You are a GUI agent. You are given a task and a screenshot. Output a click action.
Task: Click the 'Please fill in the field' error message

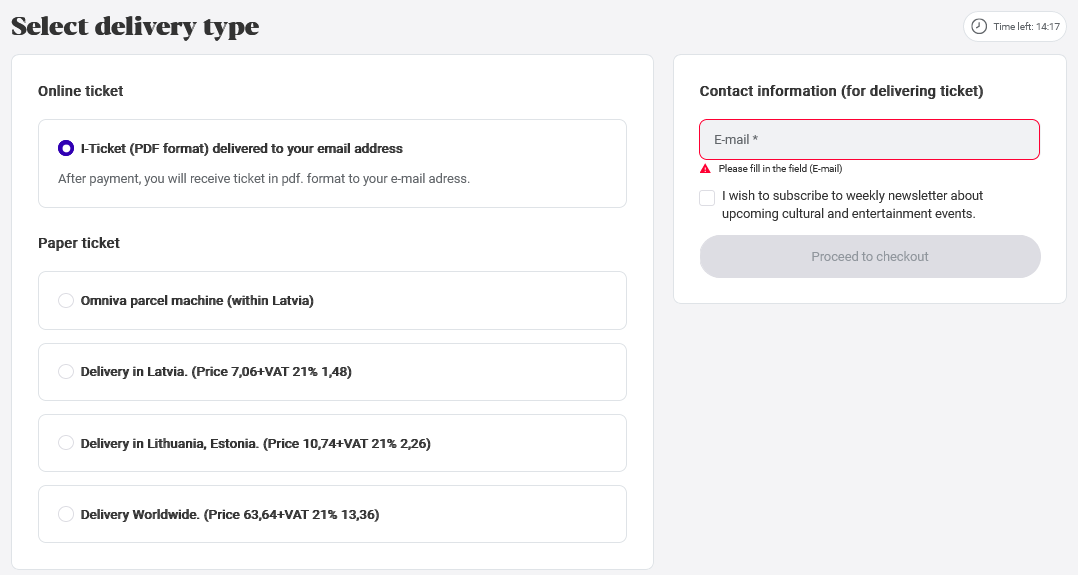click(x=780, y=169)
